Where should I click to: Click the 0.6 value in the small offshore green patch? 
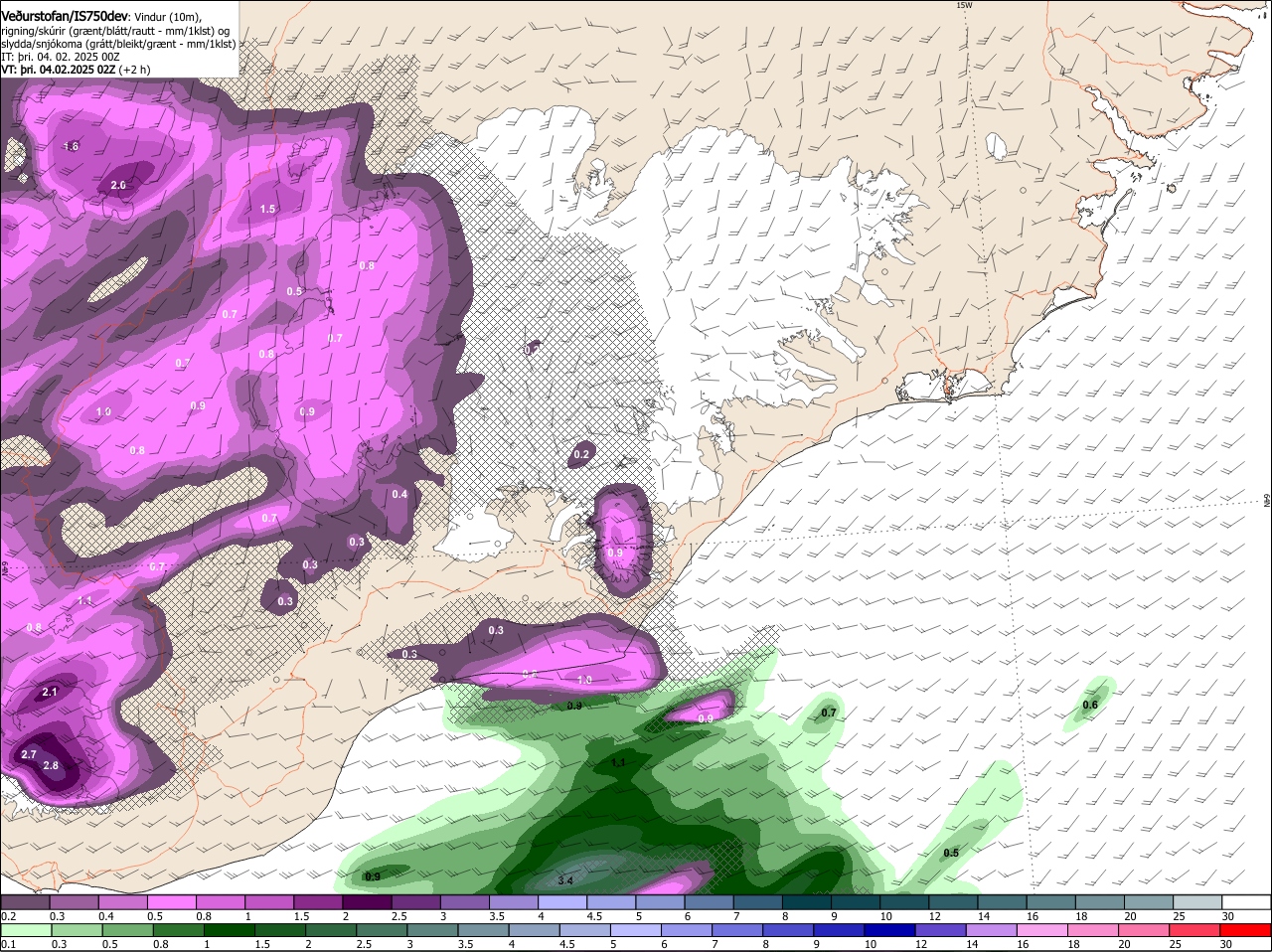1090,706
